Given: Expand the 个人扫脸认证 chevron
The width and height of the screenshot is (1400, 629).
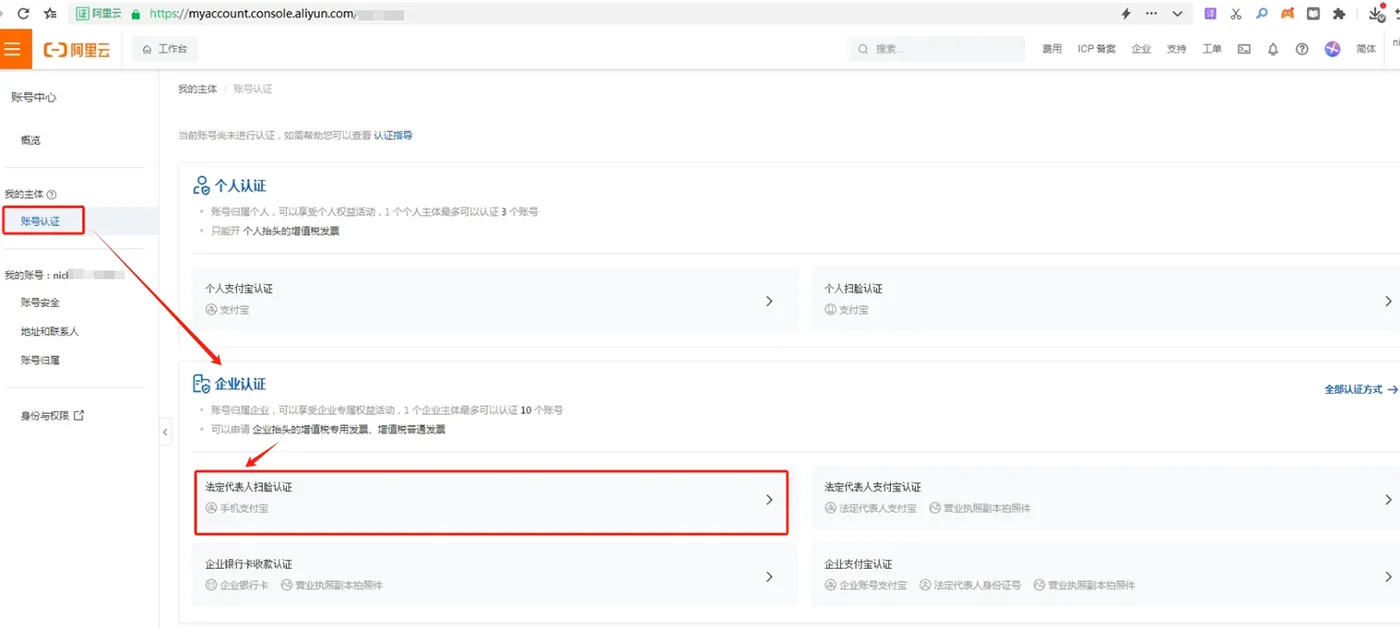Looking at the screenshot, I should coord(1388,301).
